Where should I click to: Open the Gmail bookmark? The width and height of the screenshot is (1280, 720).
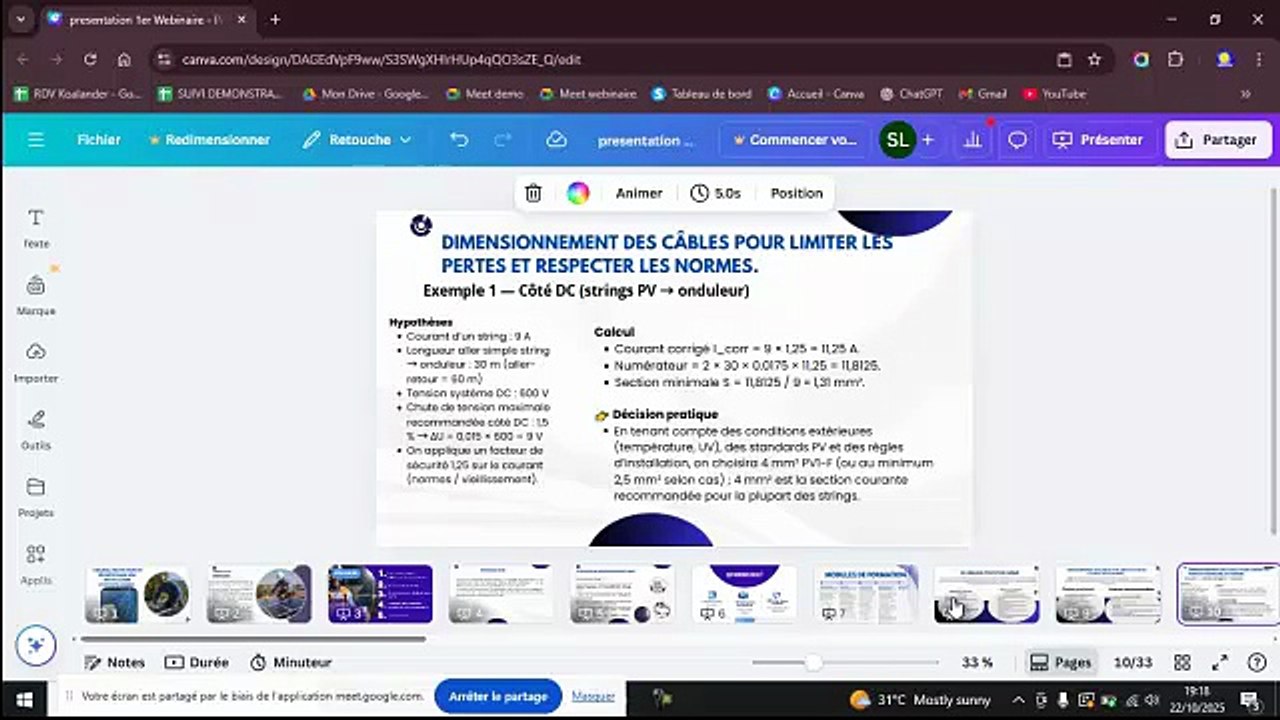click(x=982, y=93)
